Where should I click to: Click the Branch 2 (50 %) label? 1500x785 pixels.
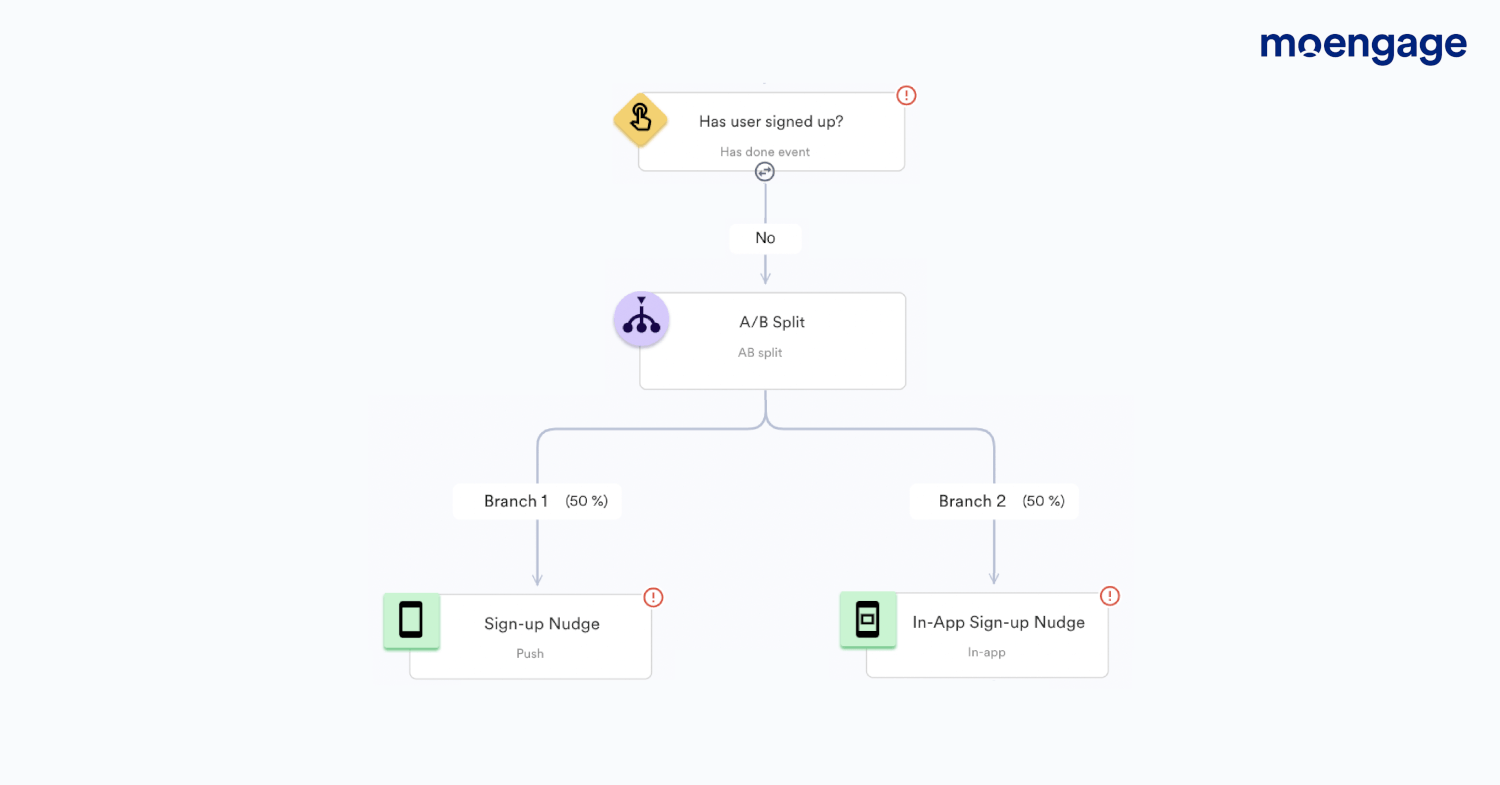(994, 501)
